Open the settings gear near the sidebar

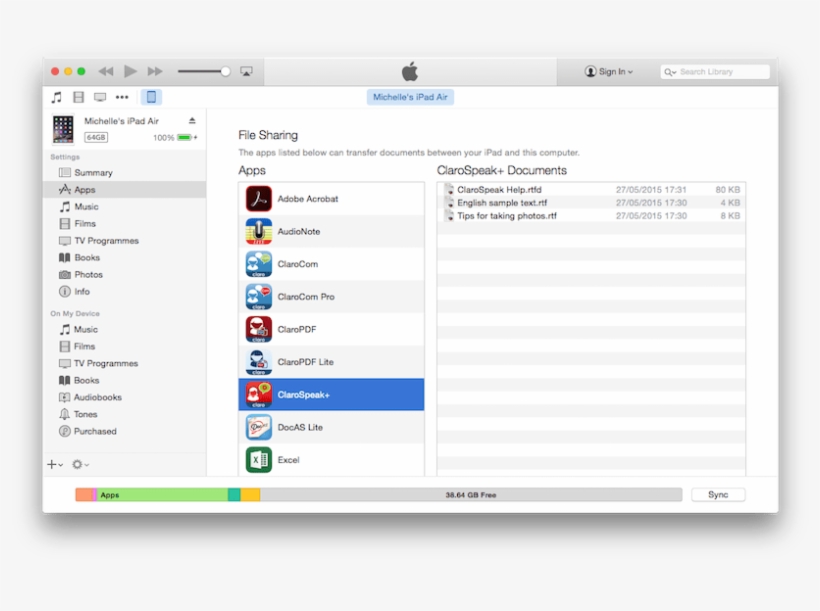[x=77, y=464]
